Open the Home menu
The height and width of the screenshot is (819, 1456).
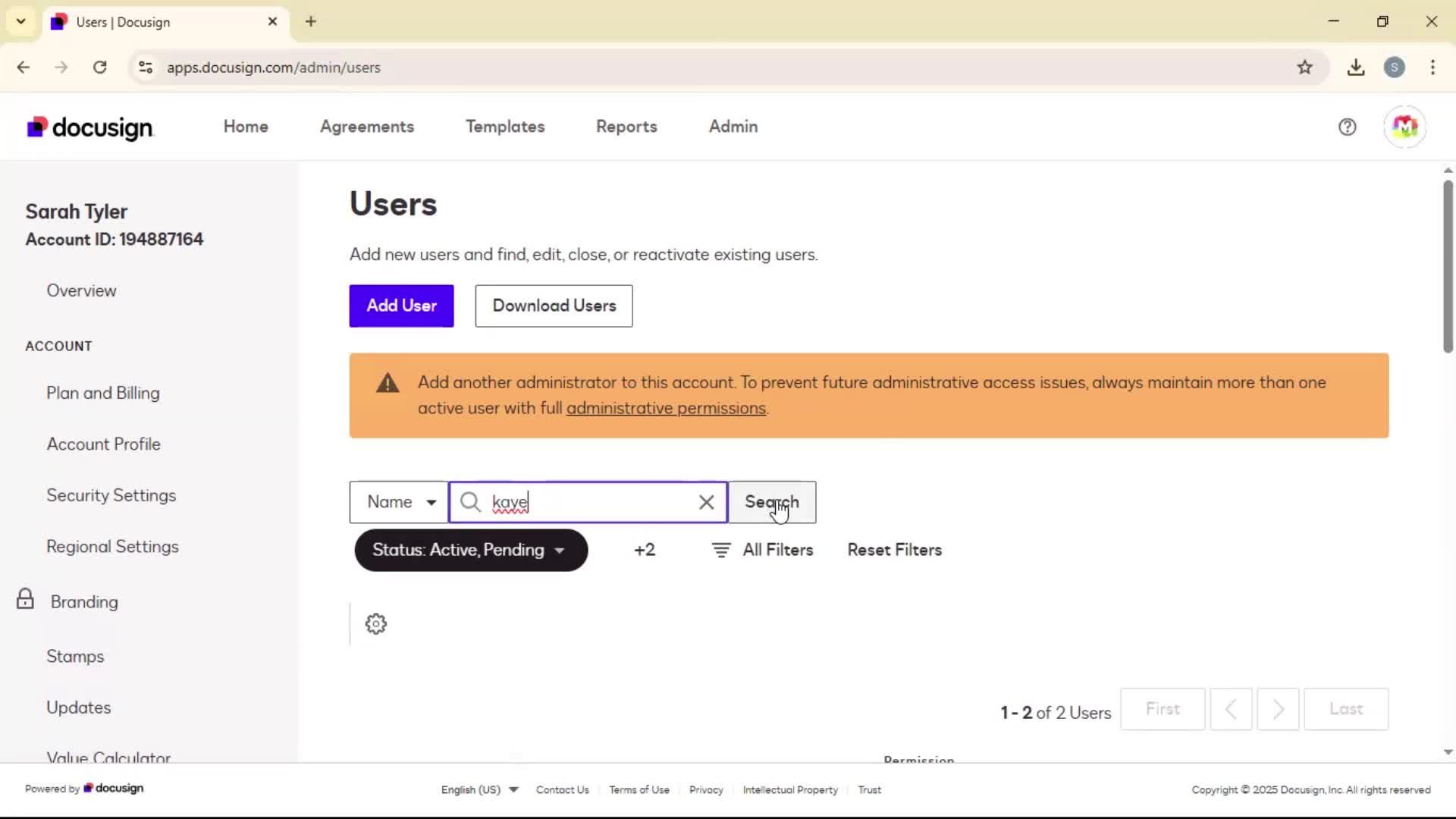coord(246,127)
